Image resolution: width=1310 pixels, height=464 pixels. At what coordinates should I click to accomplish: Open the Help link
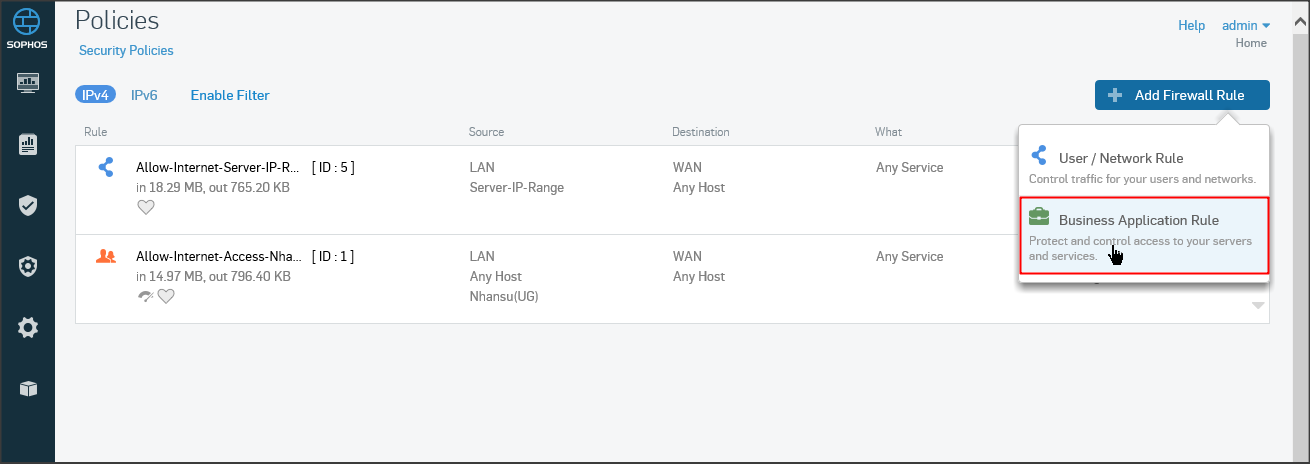tap(1191, 25)
